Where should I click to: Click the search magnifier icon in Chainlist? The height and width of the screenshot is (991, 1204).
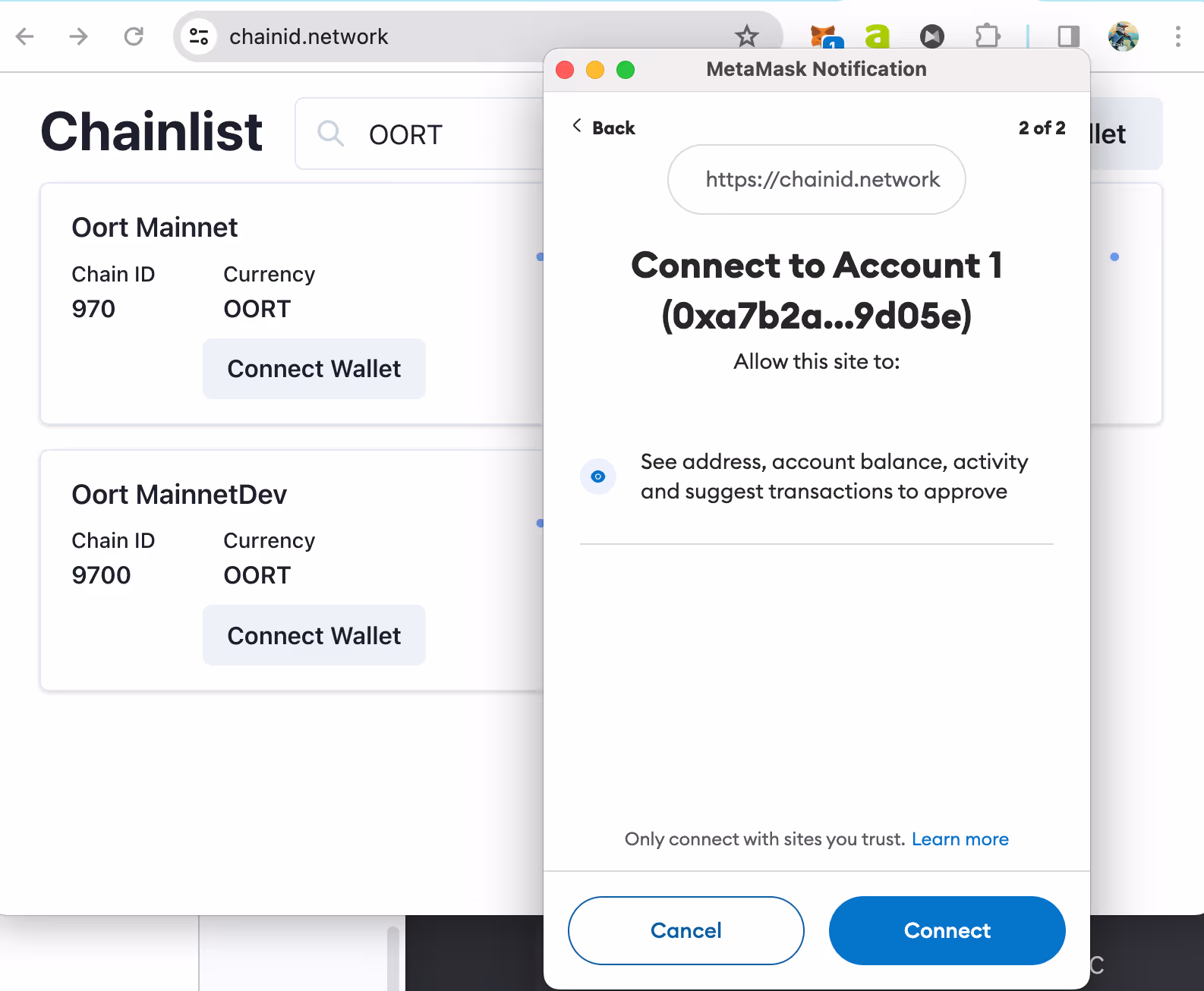331,134
